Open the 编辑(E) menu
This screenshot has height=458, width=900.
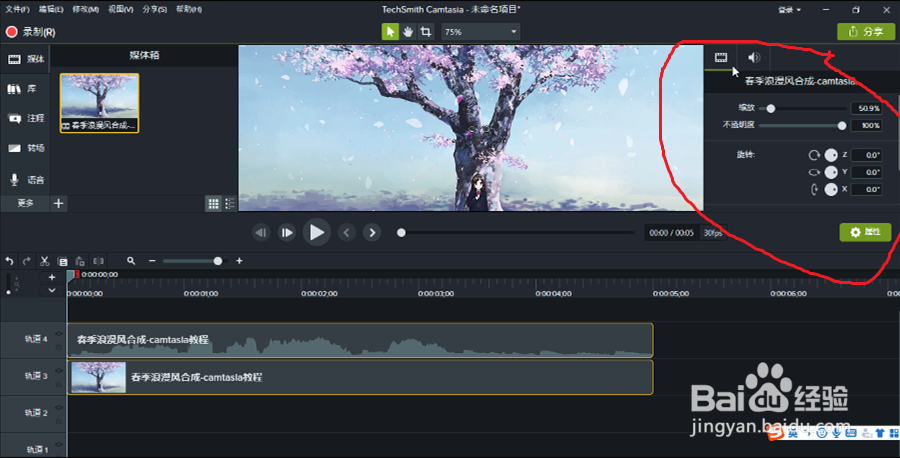coord(51,9)
